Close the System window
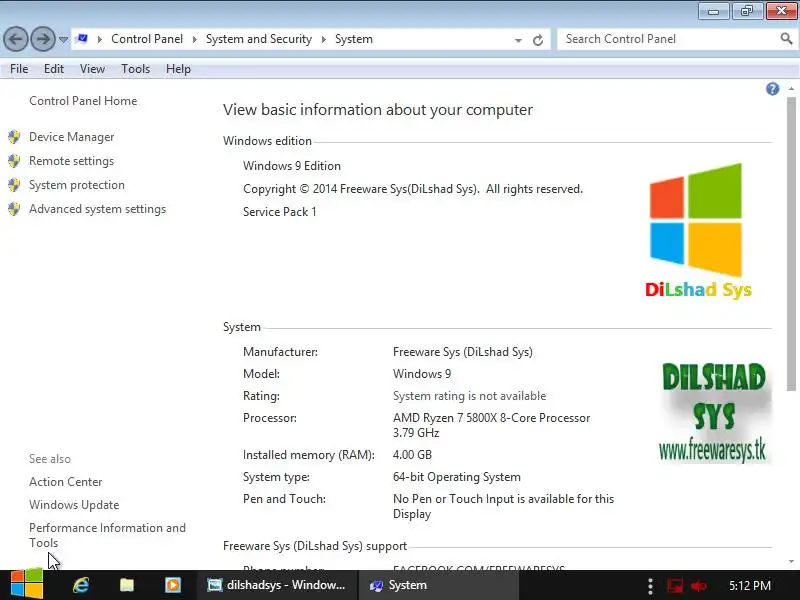Screen dimensions: 800x600 (x=781, y=11)
